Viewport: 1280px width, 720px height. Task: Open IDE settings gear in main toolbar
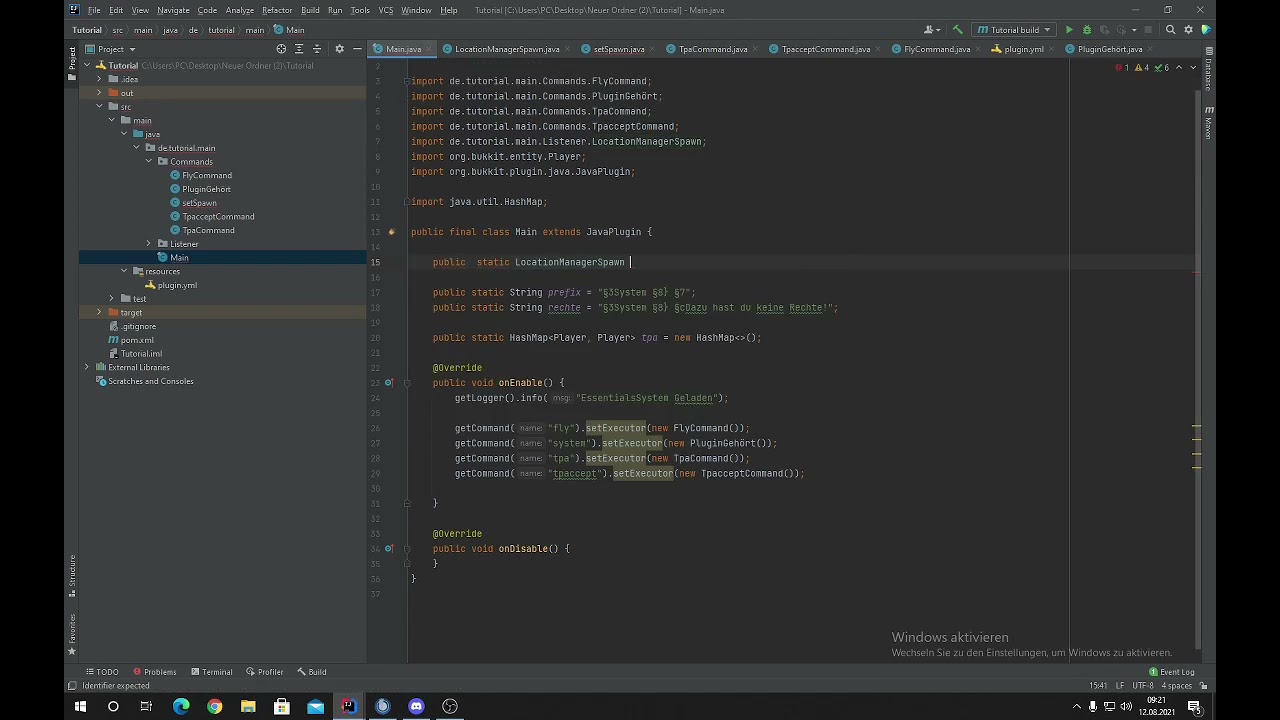pos(1188,30)
